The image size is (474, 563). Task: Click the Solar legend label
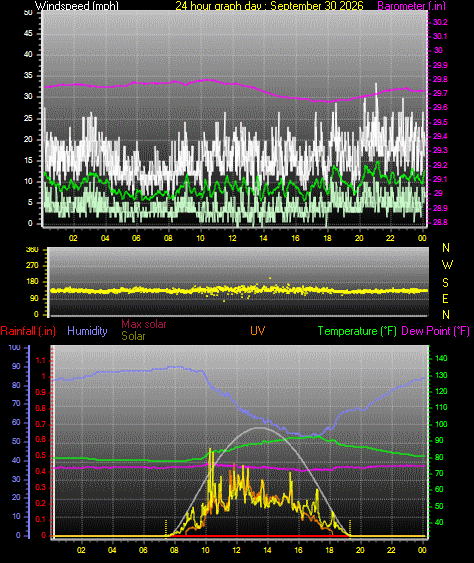point(133,336)
